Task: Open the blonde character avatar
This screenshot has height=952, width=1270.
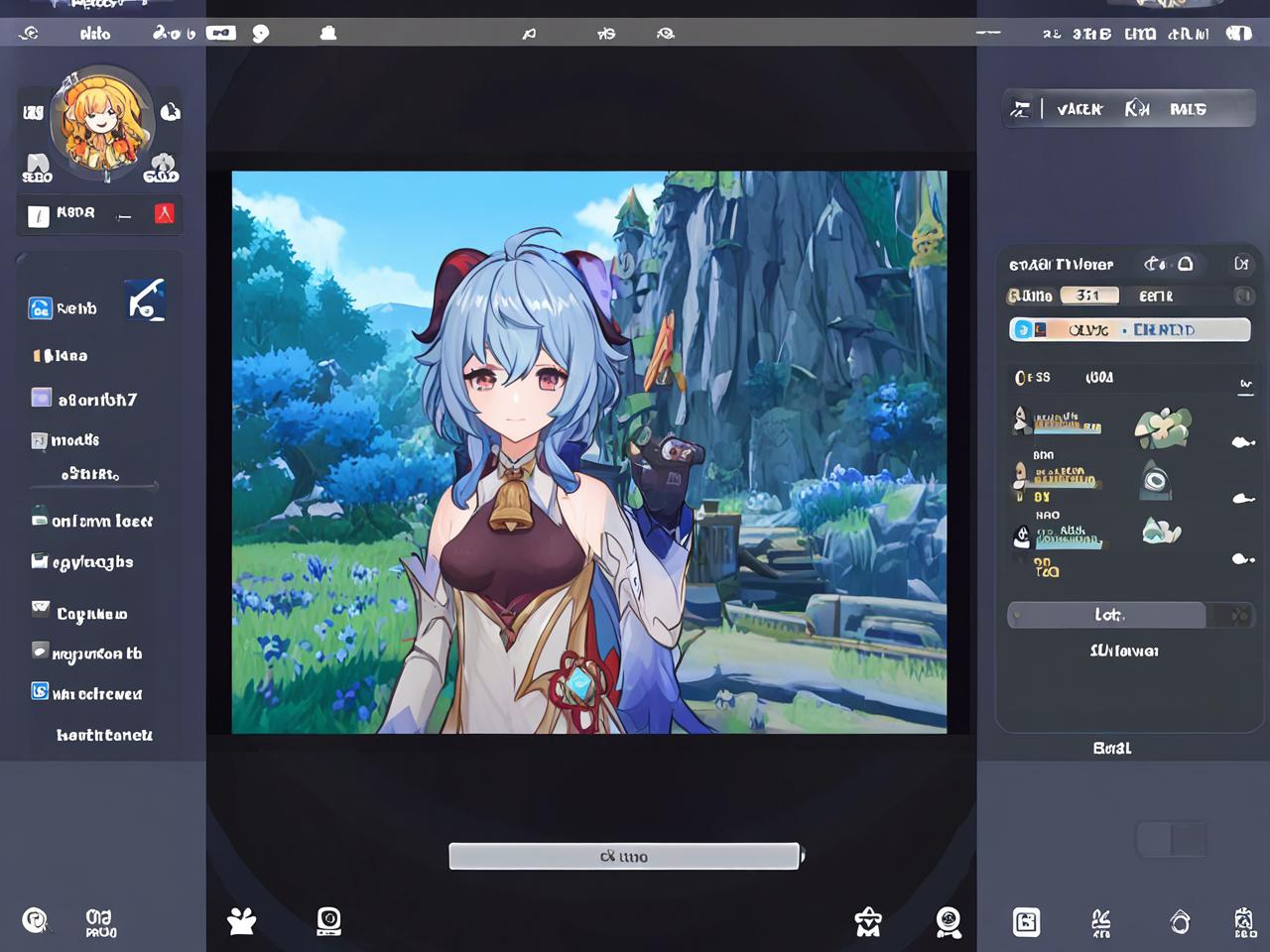Action: 101,122
